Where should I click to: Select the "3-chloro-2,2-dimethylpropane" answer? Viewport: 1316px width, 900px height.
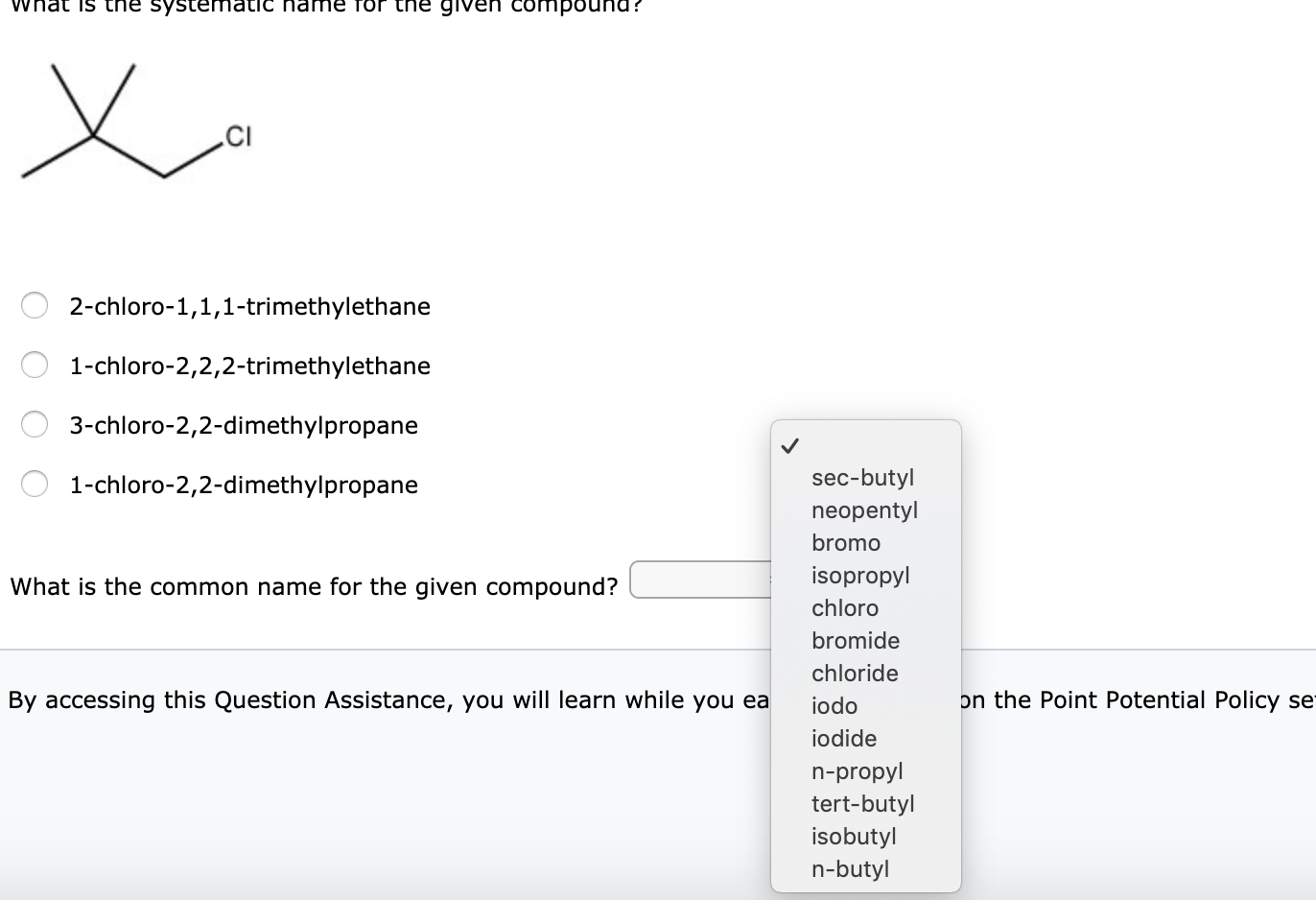coord(35,424)
